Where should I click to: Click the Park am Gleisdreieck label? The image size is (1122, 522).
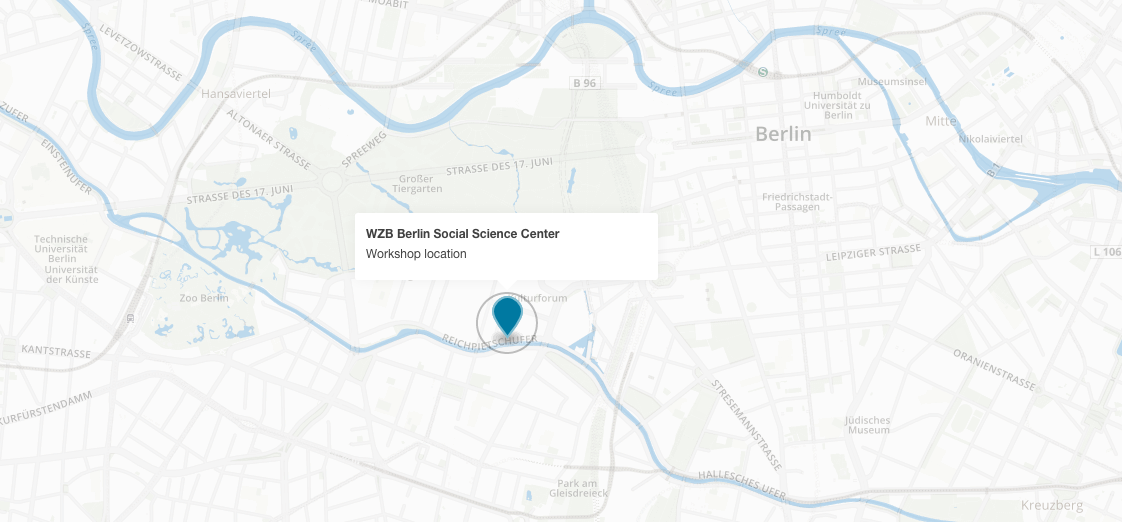[x=577, y=488]
